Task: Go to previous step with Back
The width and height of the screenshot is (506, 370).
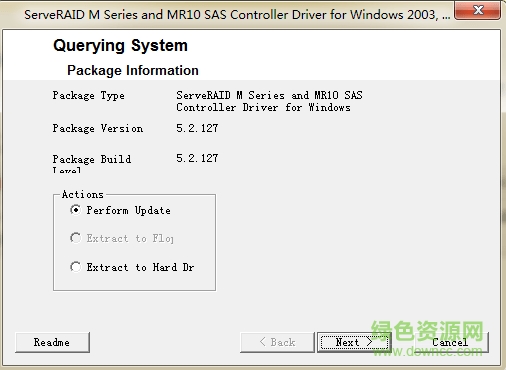Action: [x=277, y=342]
